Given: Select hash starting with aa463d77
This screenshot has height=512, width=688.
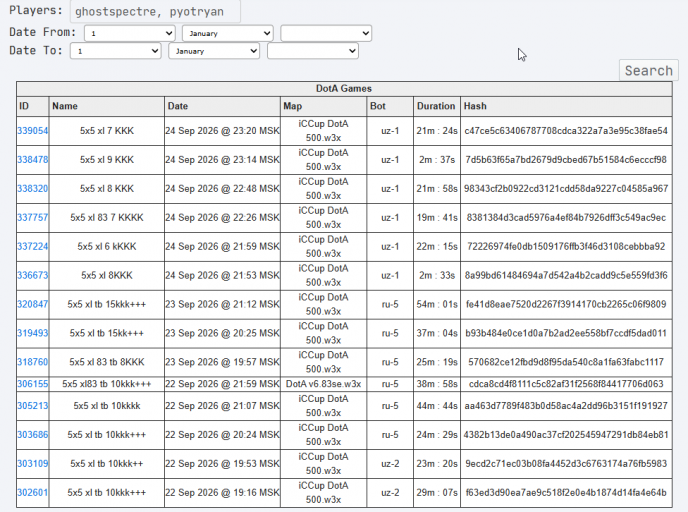Looking at the screenshot, I should (566, 406).
